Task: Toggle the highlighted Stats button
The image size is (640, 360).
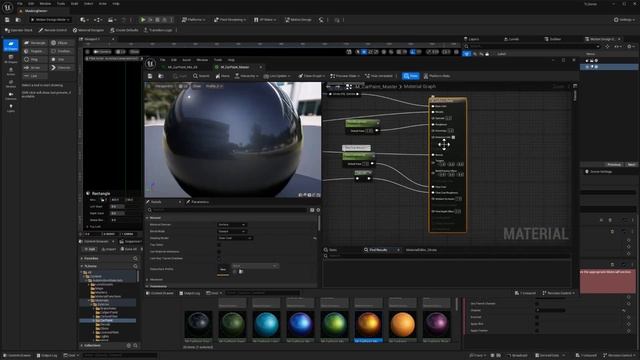Action: point(411,76)
